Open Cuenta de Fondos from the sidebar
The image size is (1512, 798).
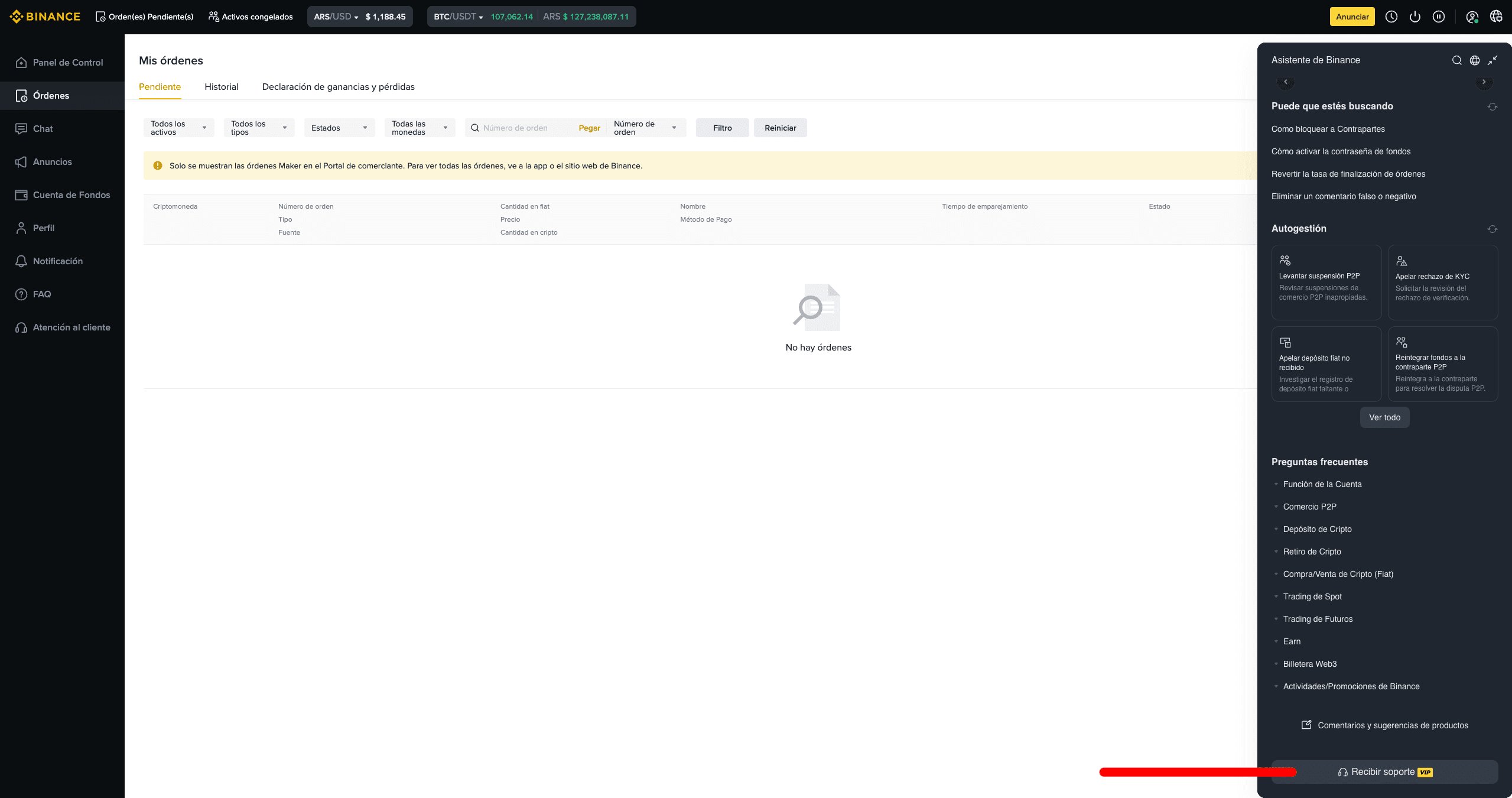[71, 194]
